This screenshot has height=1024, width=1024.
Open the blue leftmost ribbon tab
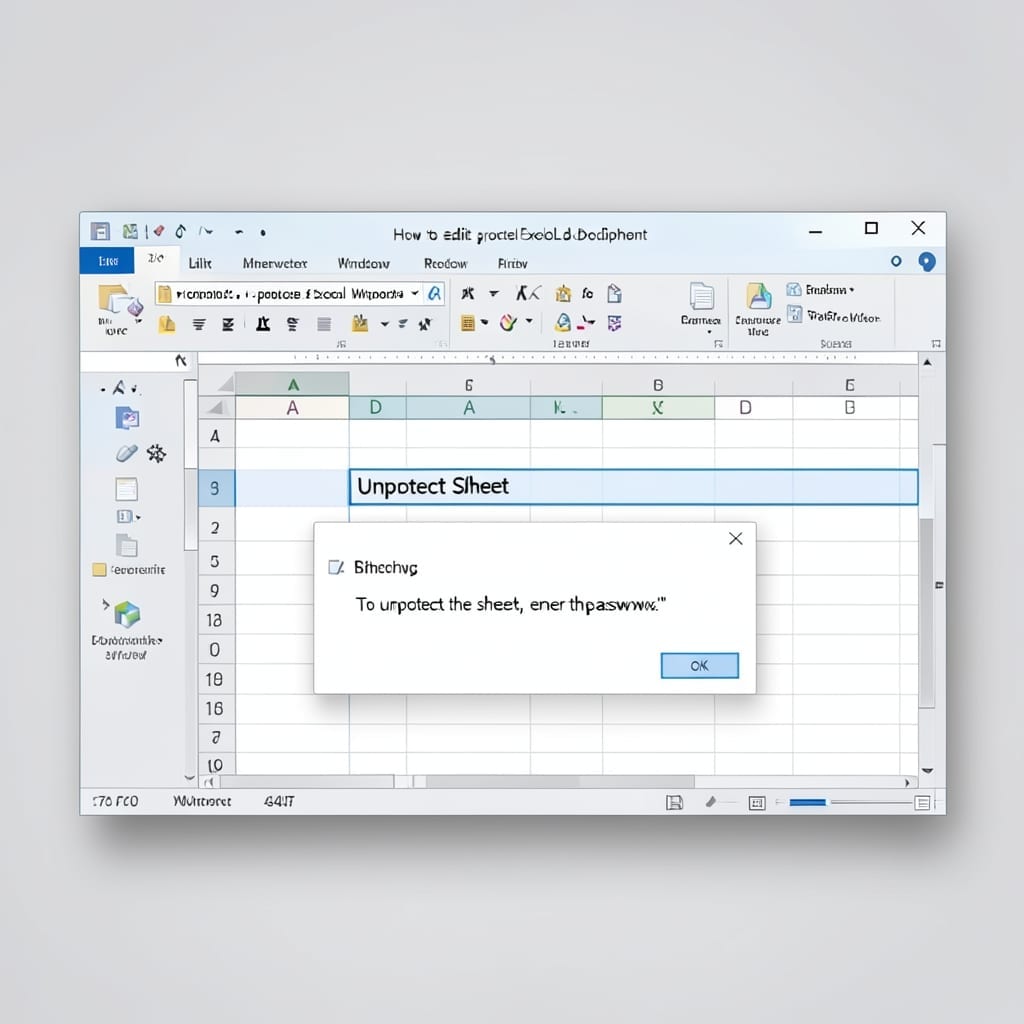(x=107, y=261)
